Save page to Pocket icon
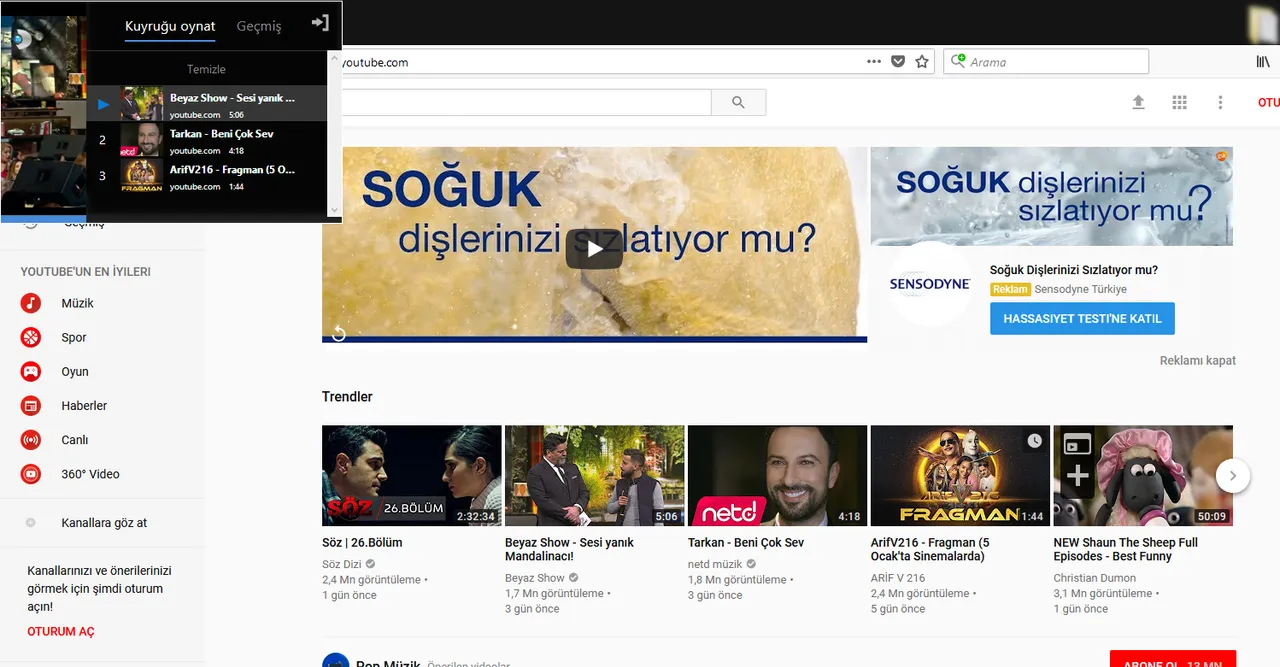This screenshot has width=1280, height=667. (898, 62)
